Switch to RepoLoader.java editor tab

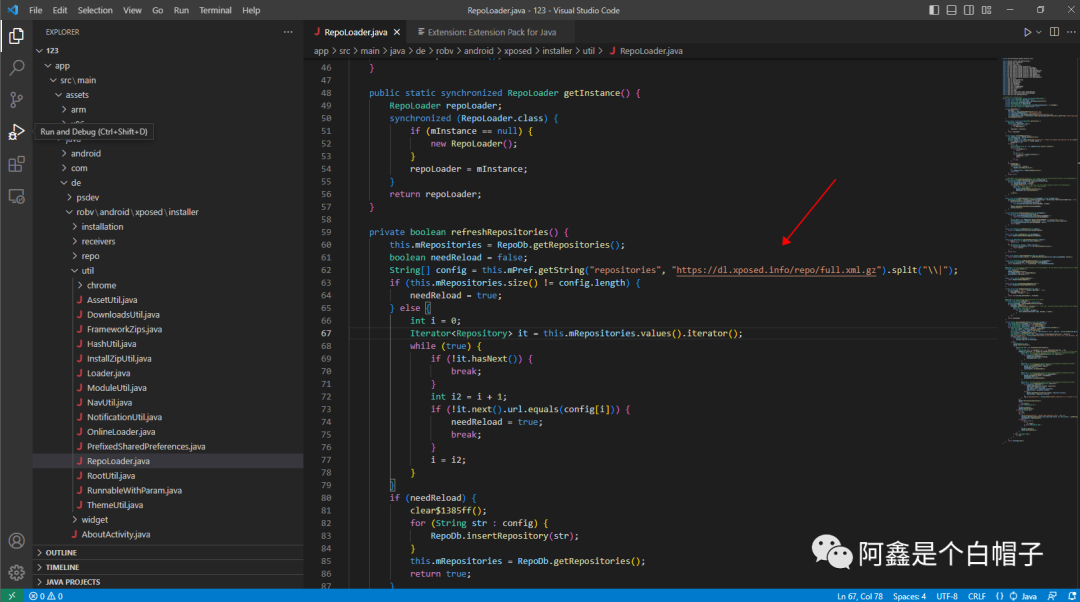point(356,32)
